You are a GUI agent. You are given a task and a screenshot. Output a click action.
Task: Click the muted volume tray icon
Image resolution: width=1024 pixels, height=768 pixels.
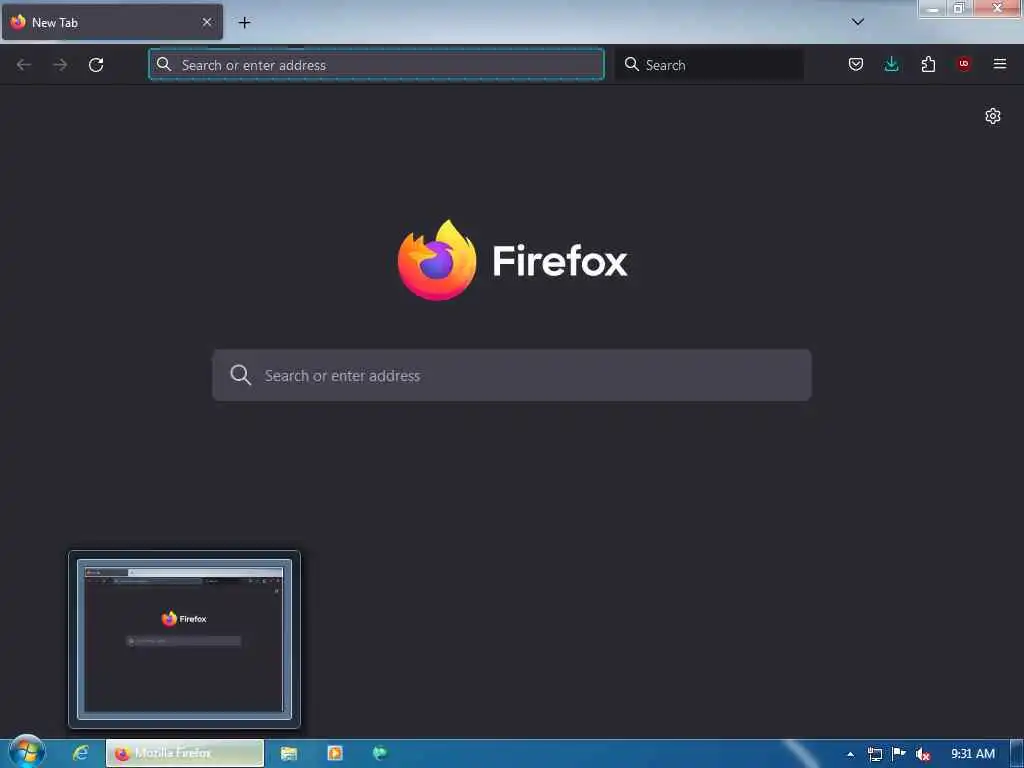(x=923, y=754)
